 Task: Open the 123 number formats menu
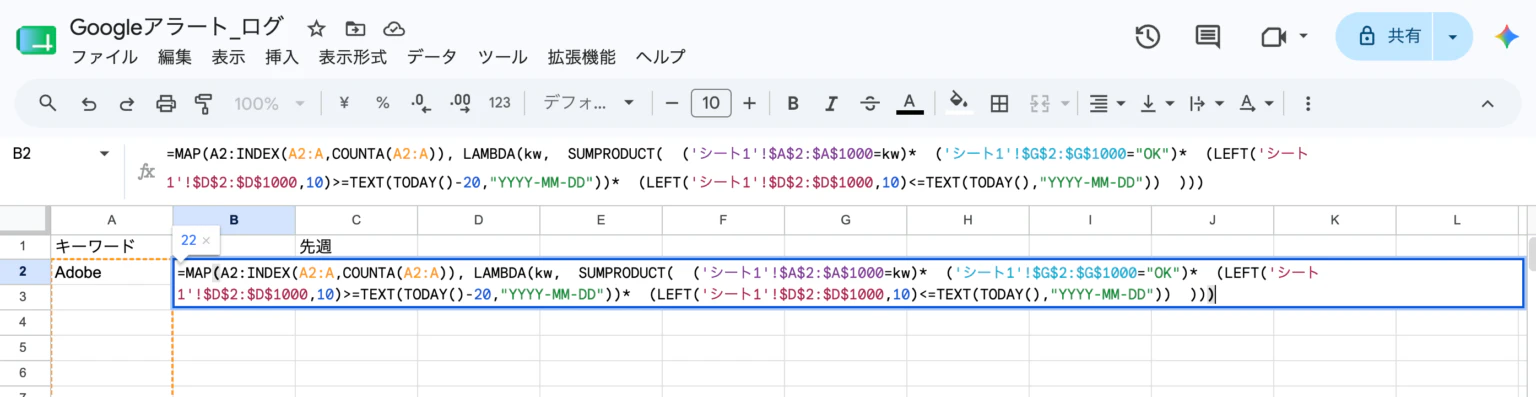(500, 103)
